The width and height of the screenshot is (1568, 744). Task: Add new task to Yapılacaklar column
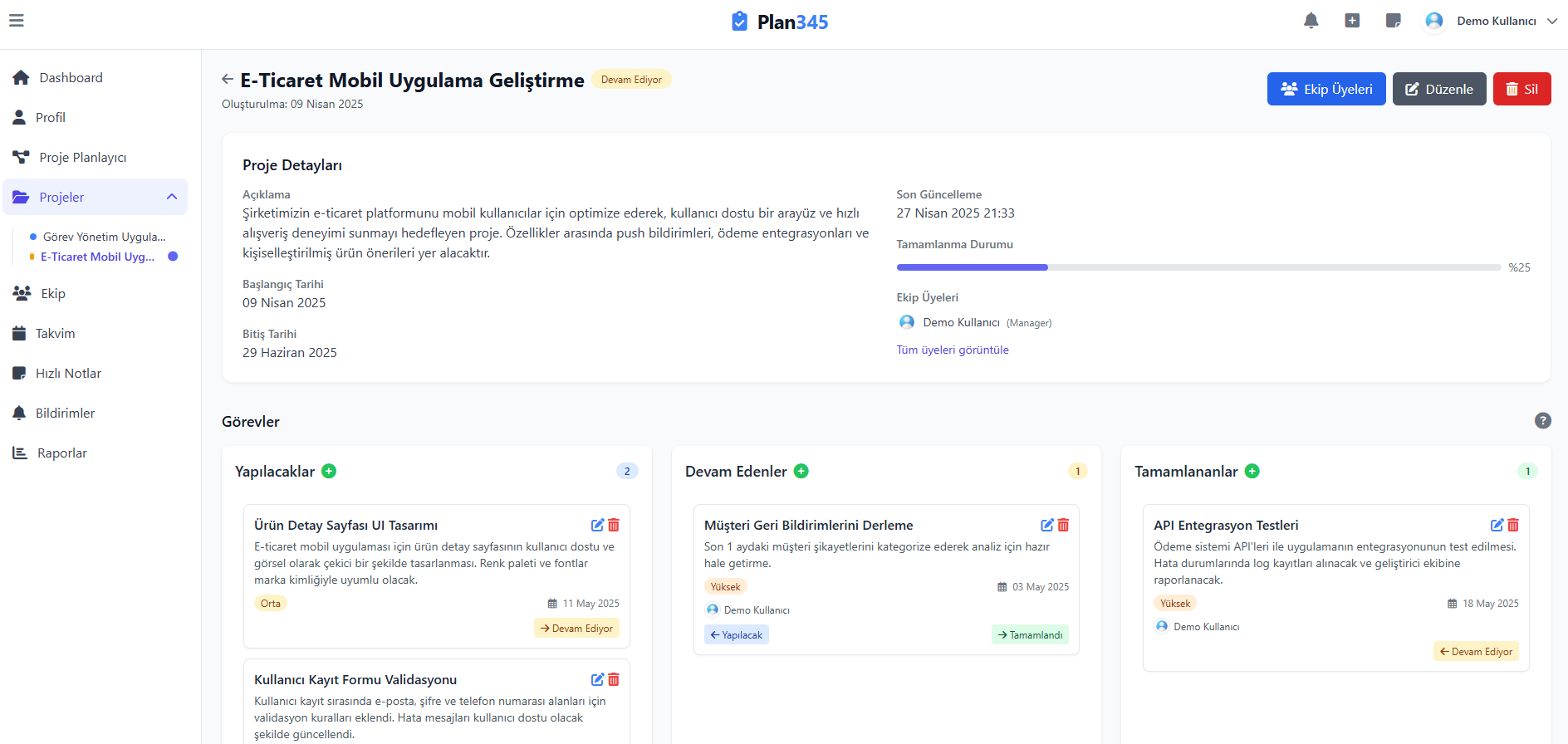point(329,472)
